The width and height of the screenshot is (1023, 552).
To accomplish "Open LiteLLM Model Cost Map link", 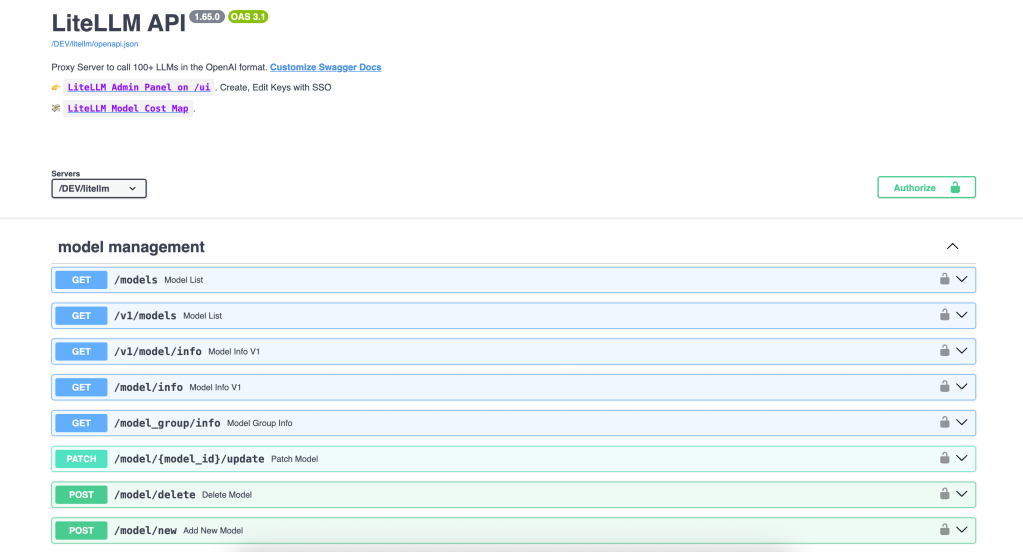I will 128,108.
